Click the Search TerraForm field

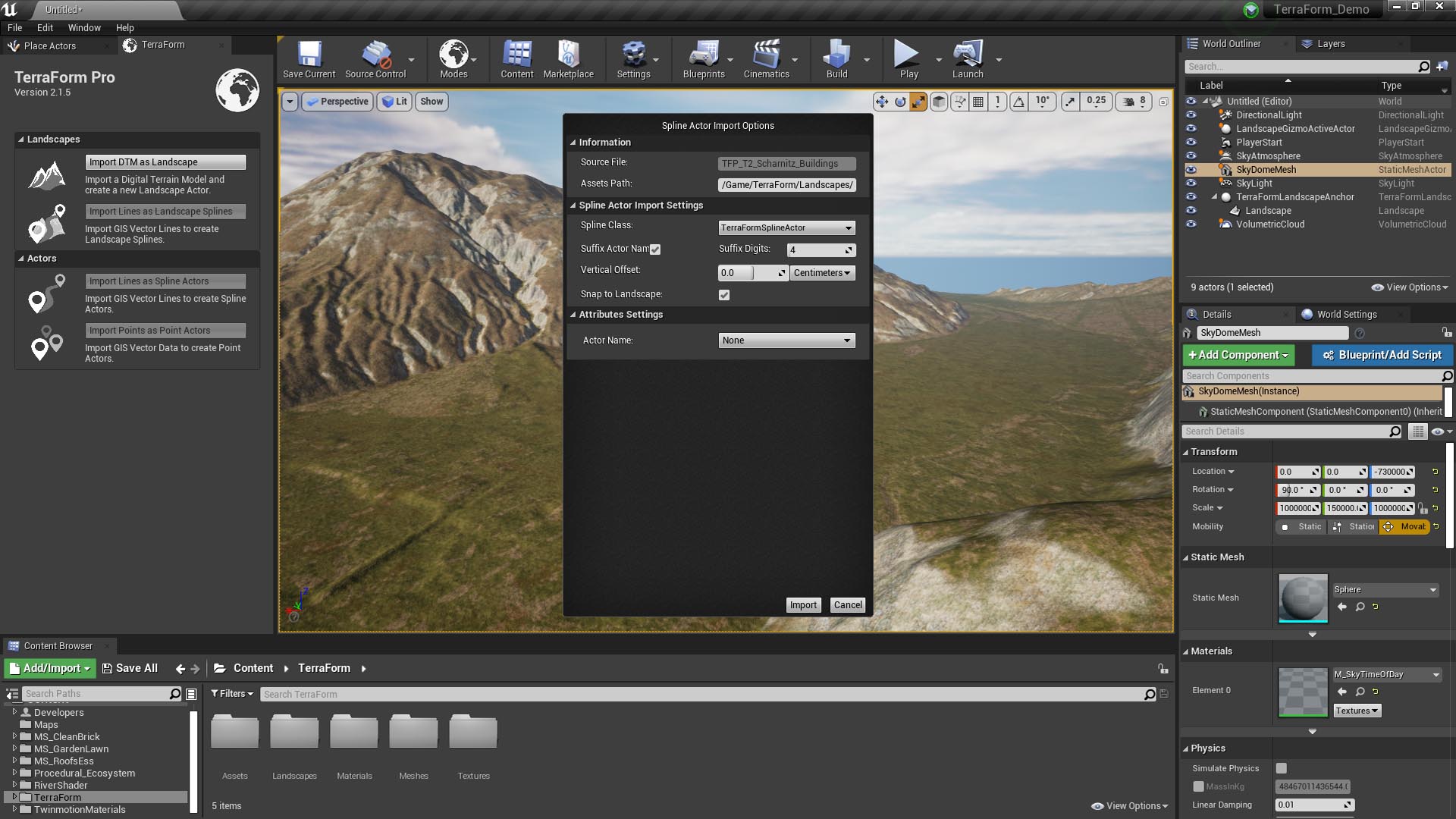coord(709,694)
